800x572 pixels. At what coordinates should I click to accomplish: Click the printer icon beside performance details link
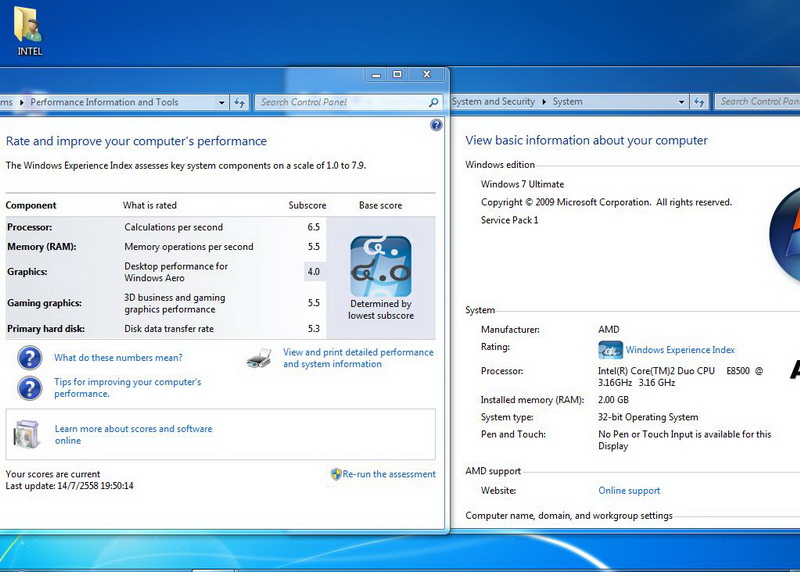[259, 358]
